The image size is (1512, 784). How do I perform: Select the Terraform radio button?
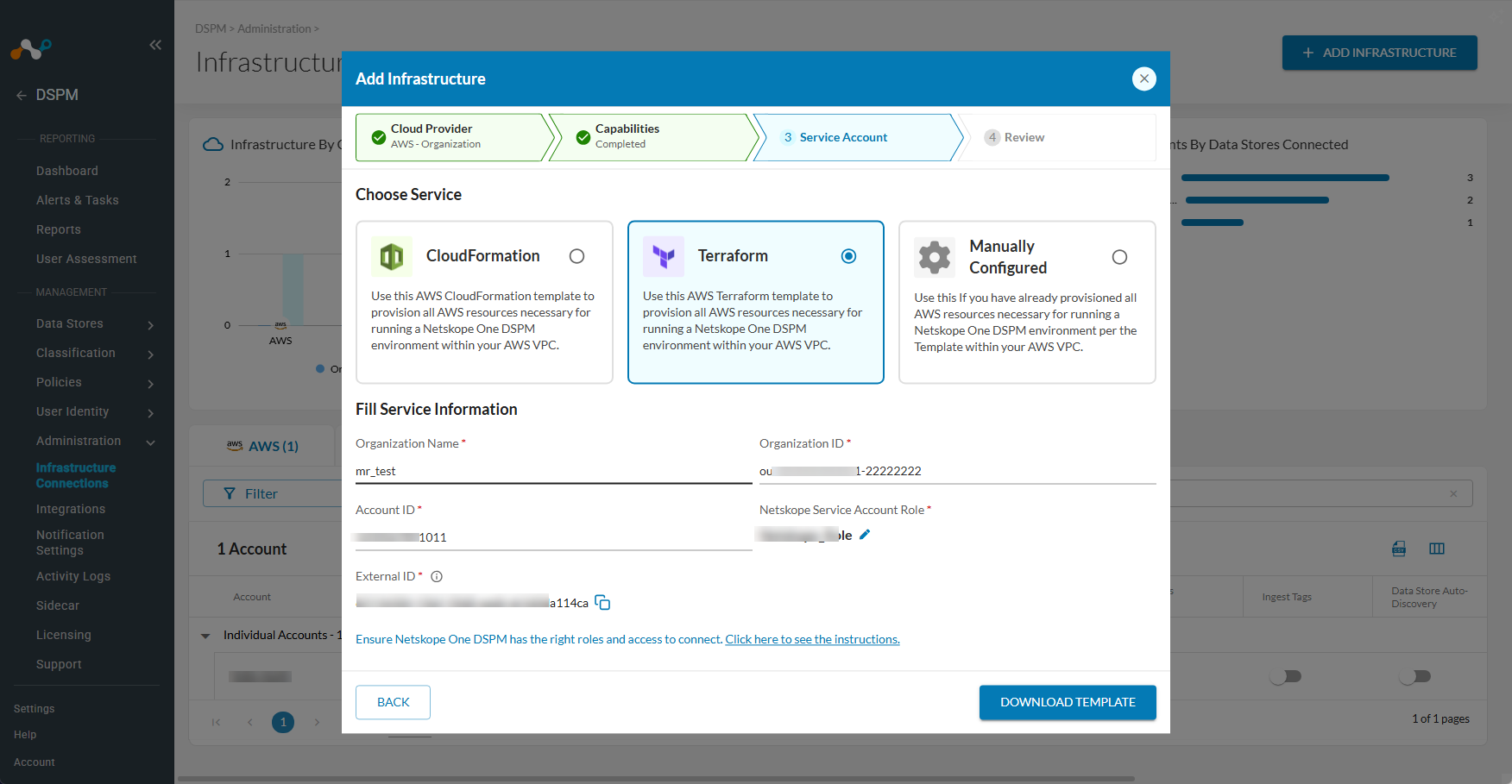(x=849, y=256)
